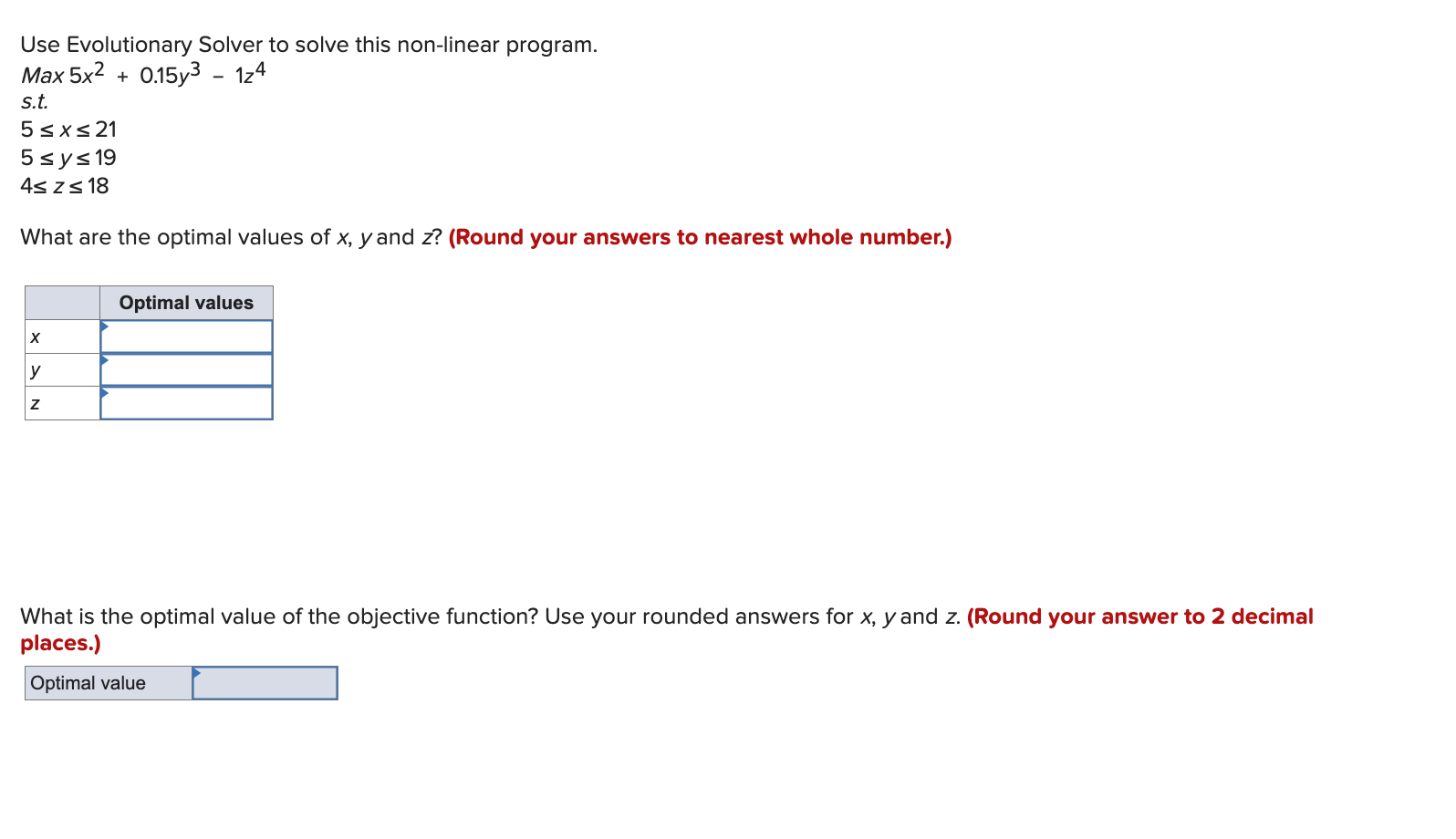The image size is (1456, 839).
Task: Click the red instruction about 2 decimal places
Action: pos(1139,616)
